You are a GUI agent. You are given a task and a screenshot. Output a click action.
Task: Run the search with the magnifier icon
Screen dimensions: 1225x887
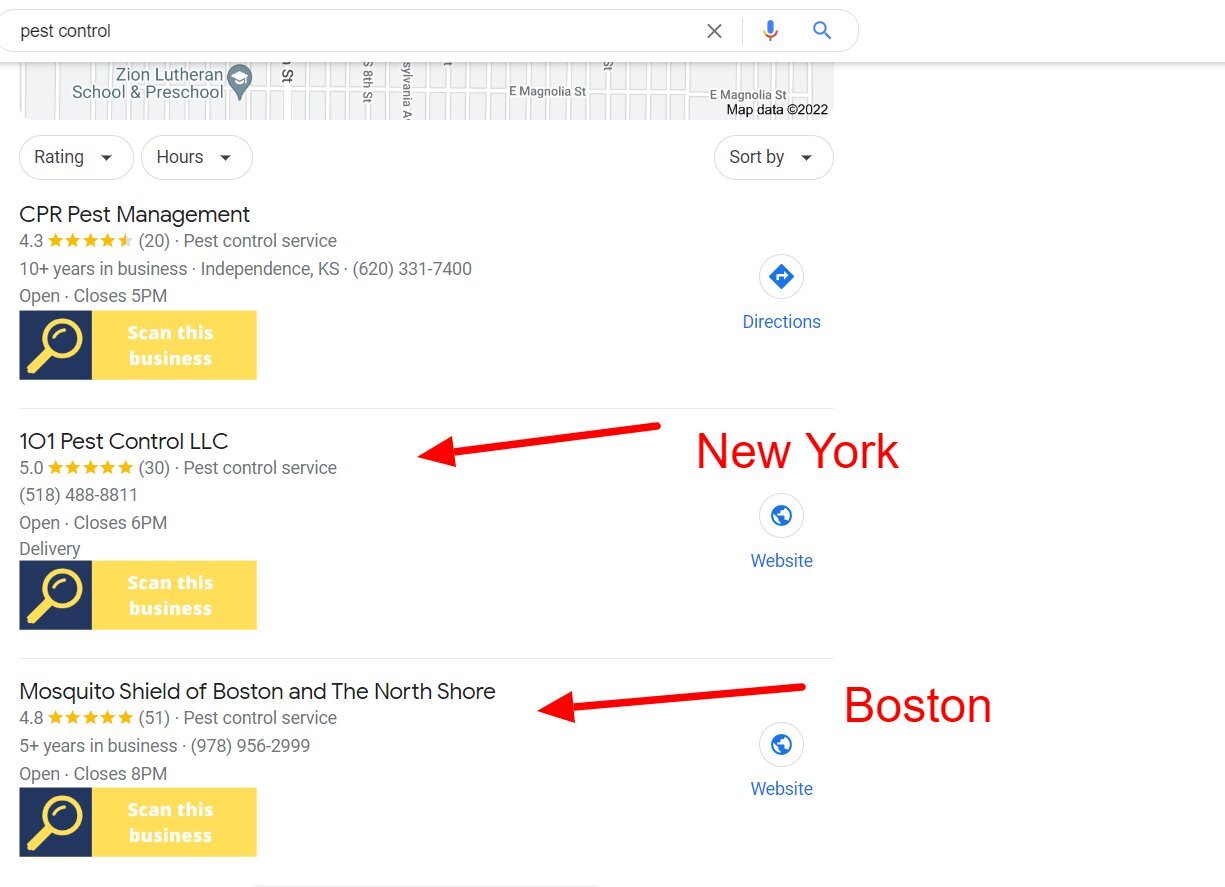pos(822,30)
